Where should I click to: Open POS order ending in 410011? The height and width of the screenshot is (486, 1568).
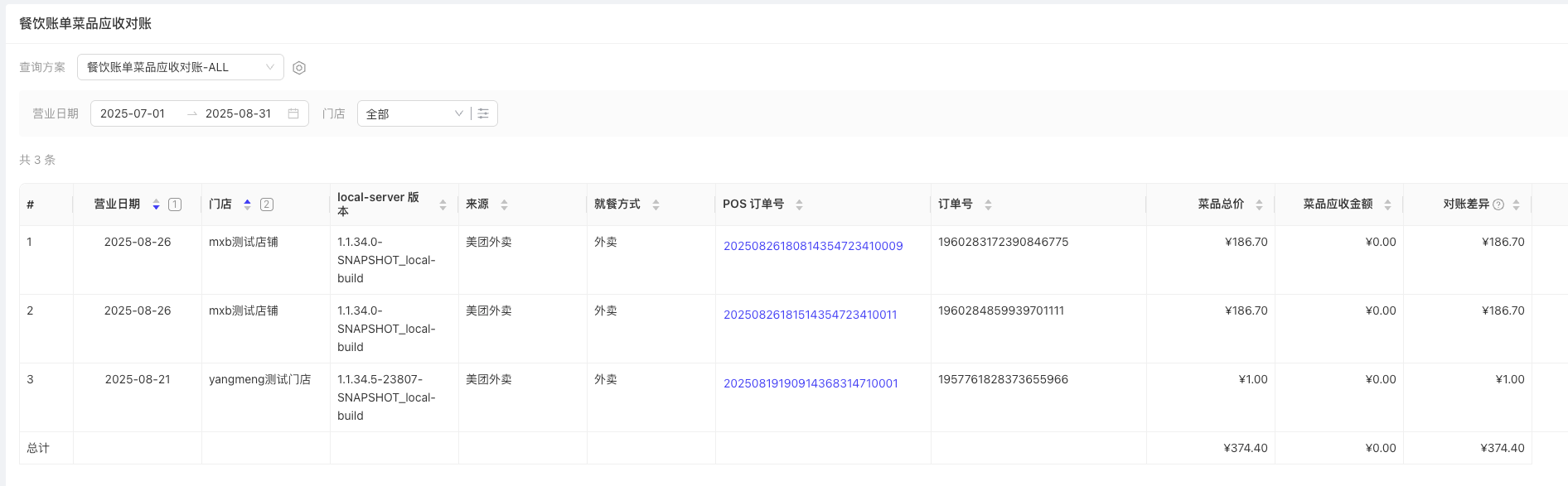(x=810, y=315)
